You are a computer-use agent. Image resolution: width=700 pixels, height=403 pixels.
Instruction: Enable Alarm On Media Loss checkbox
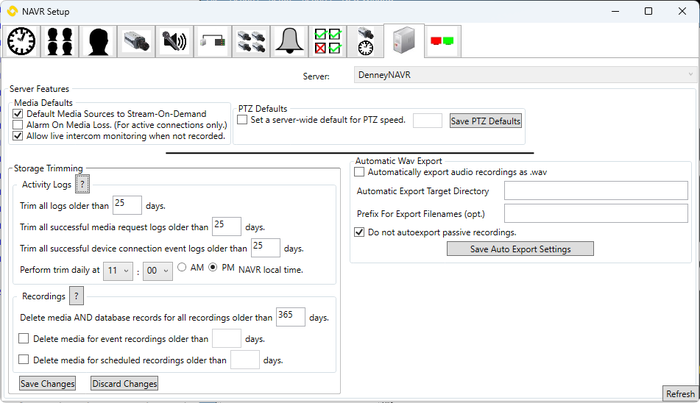[18, 125]
